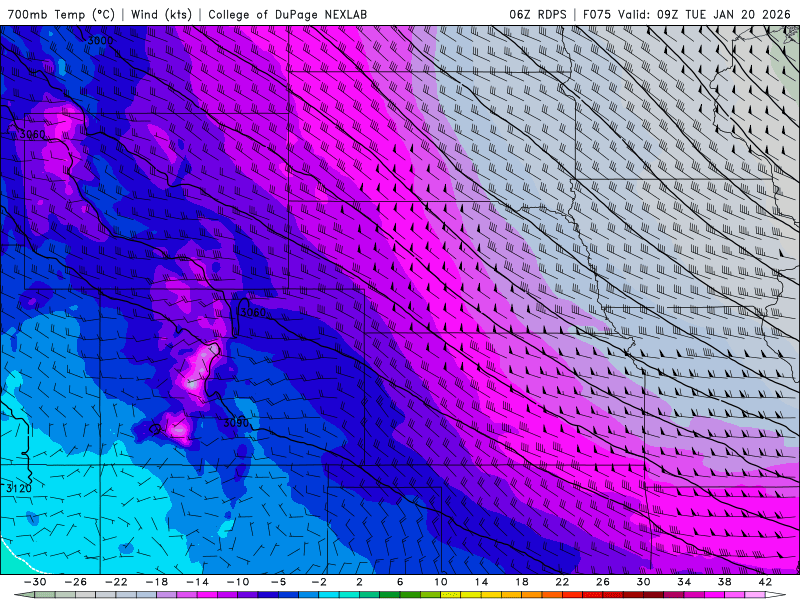
Task: Click the -26 colorbar label
Action: click(76, 582)
